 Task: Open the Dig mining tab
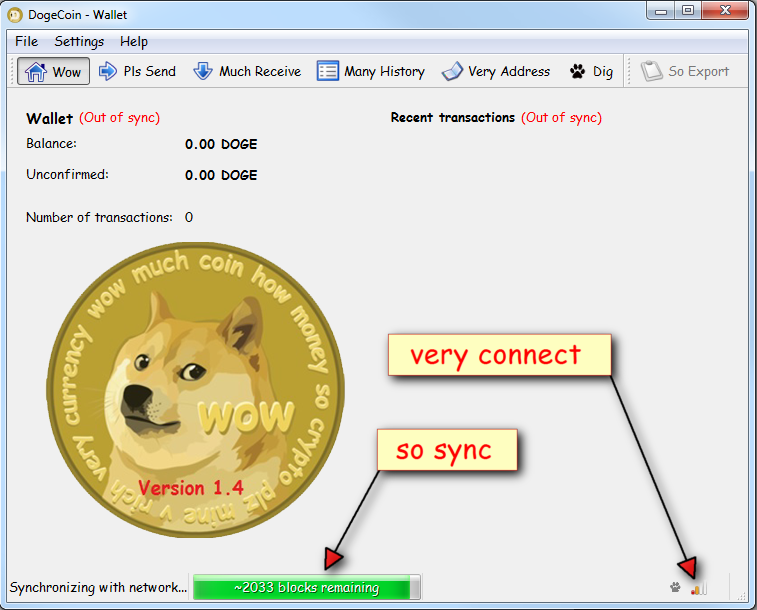tap(591, 71)
